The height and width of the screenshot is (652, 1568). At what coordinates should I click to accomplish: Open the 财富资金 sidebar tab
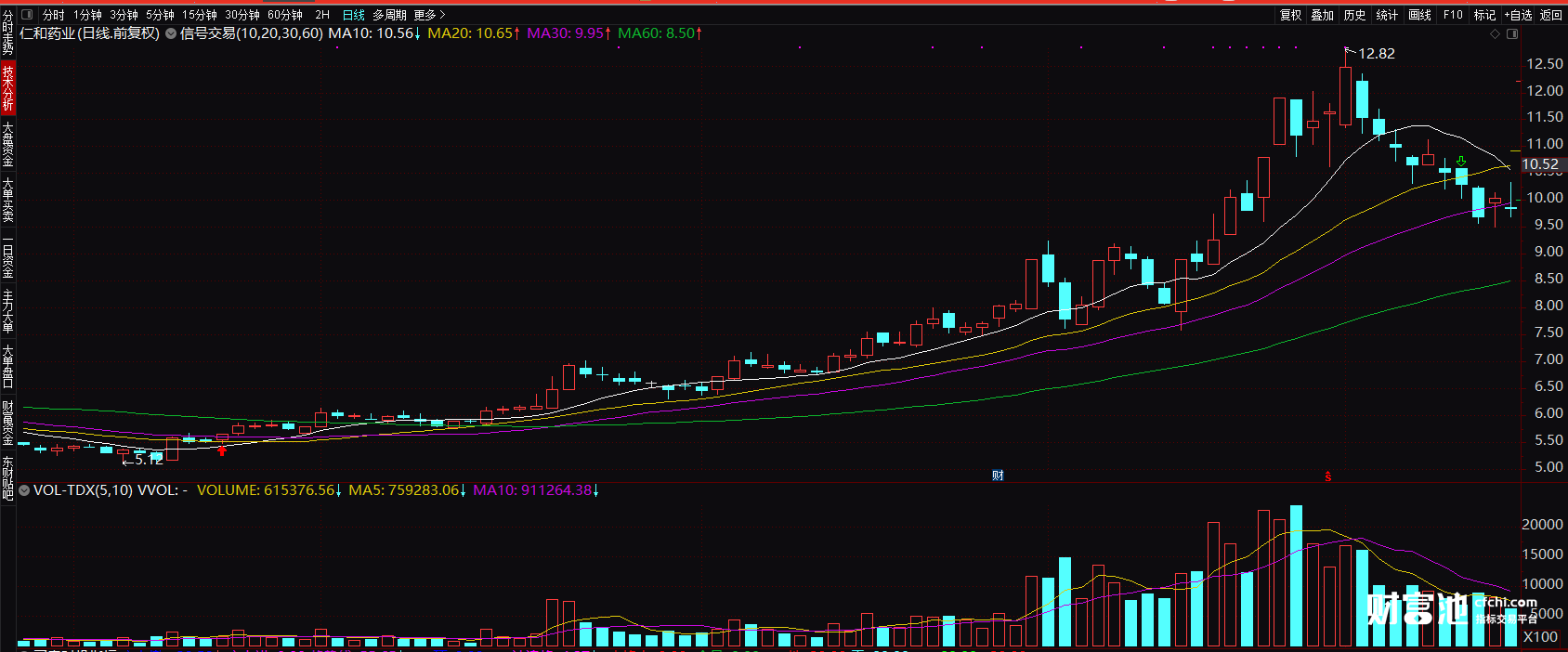(x=7, y=423)
